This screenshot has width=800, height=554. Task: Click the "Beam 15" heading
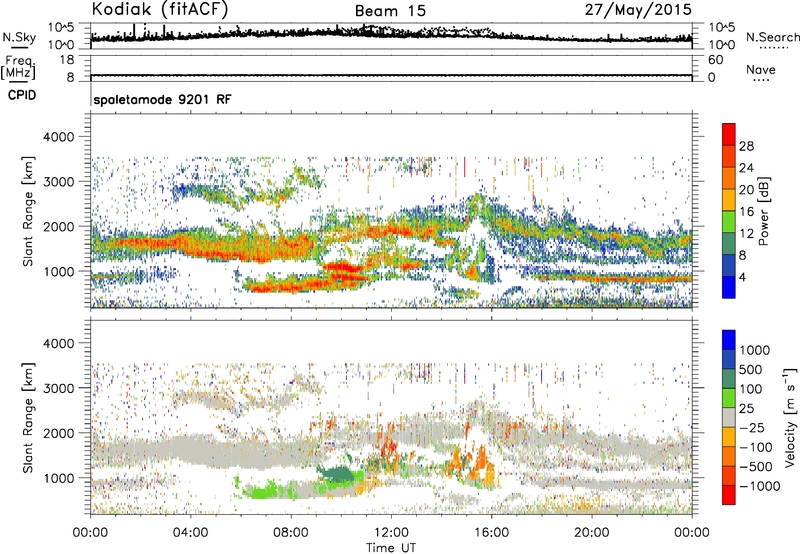[390, 11]
